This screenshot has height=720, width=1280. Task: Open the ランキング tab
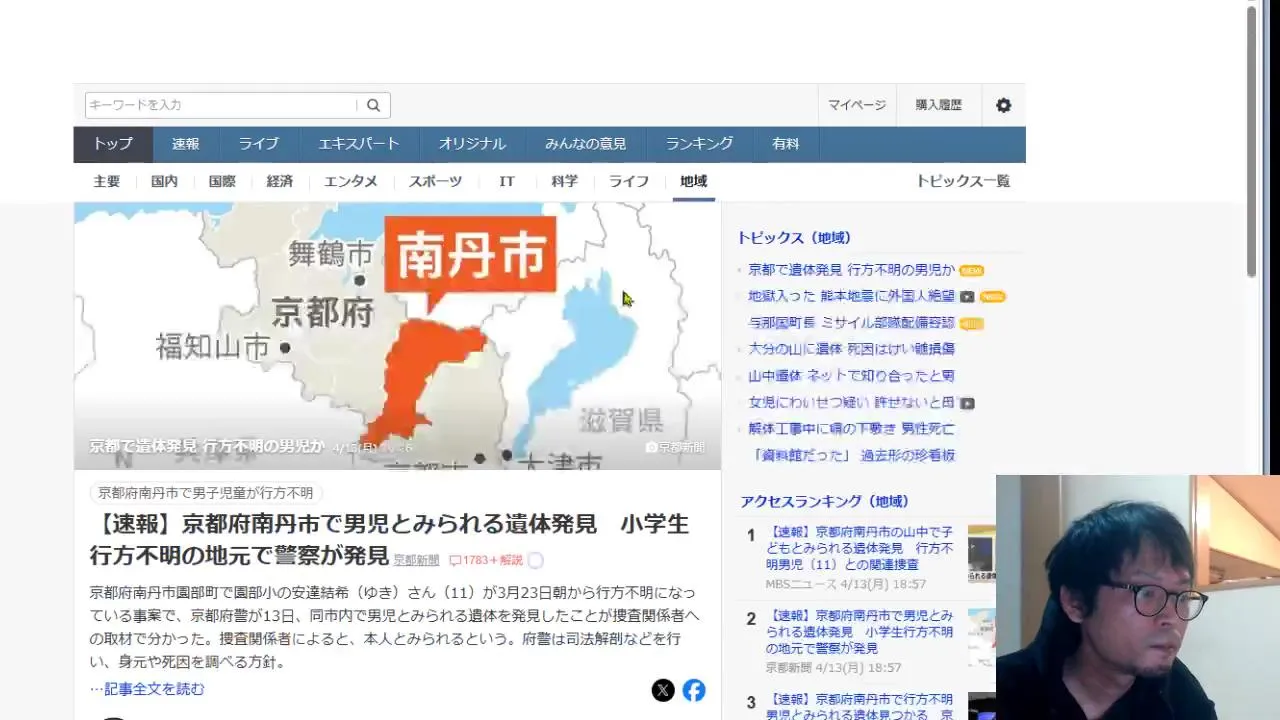(699, 144)
